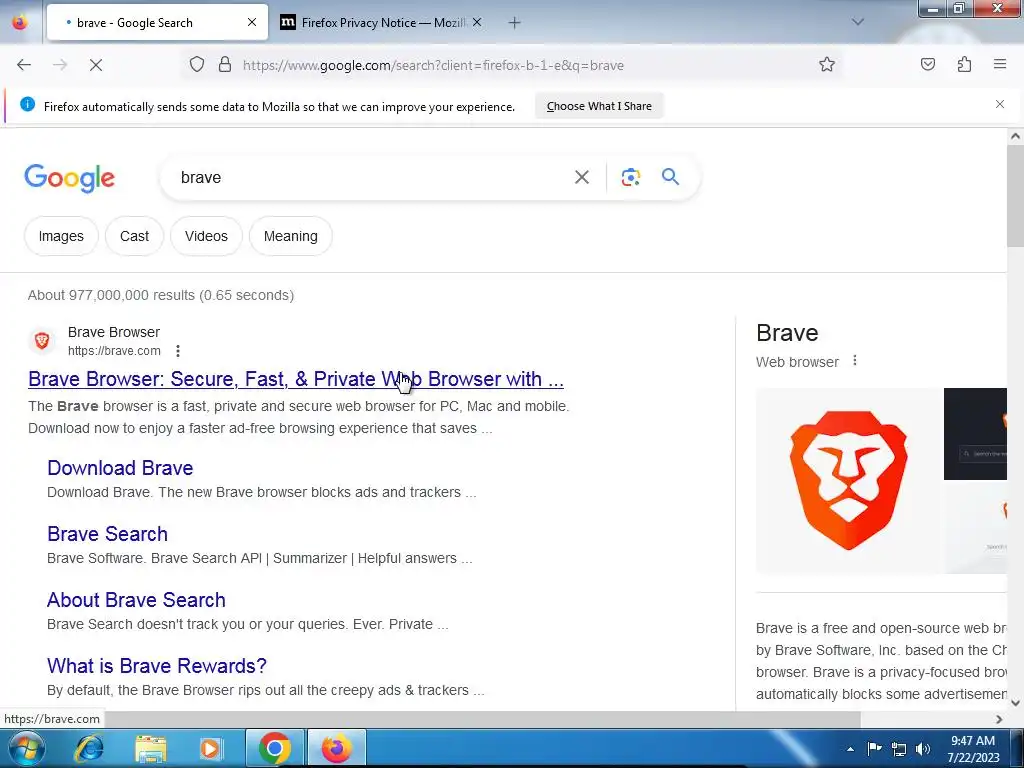Click the Brave Browser favicon in result
The width and height of the screenshot is (1024, 768).
42,340
